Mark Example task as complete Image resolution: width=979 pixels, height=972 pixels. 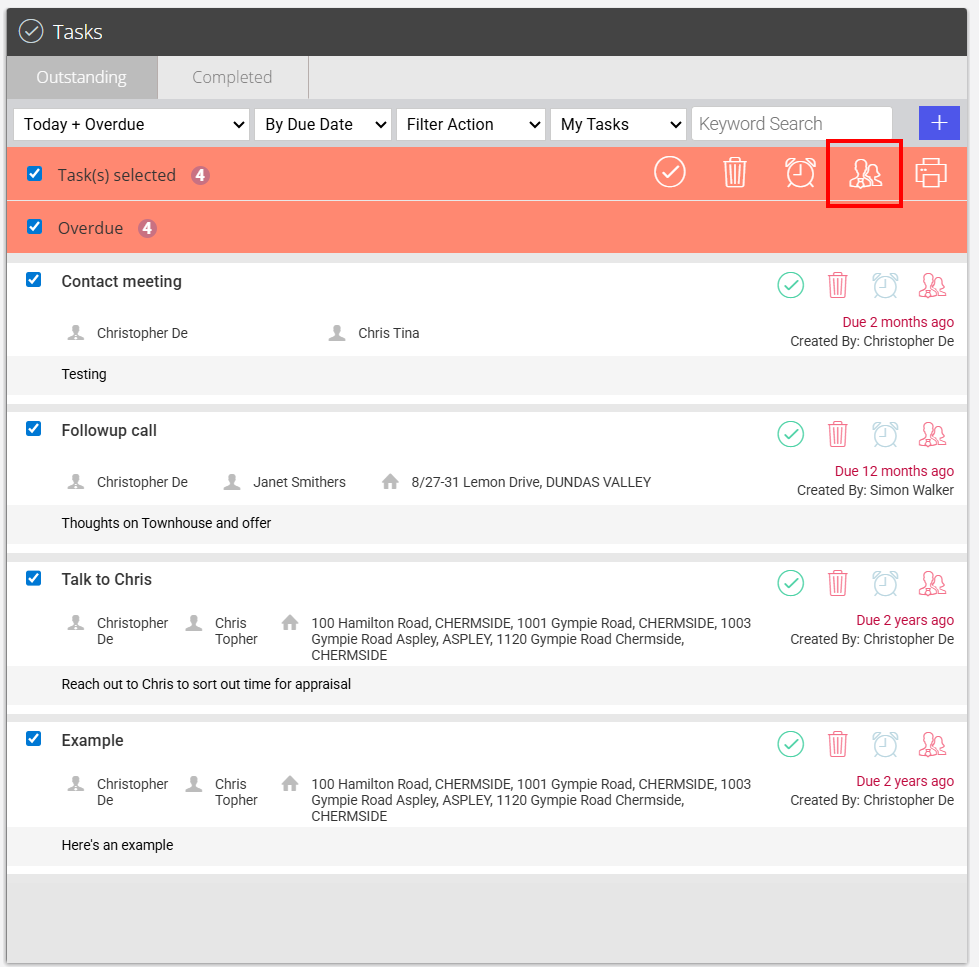point(790,744)
